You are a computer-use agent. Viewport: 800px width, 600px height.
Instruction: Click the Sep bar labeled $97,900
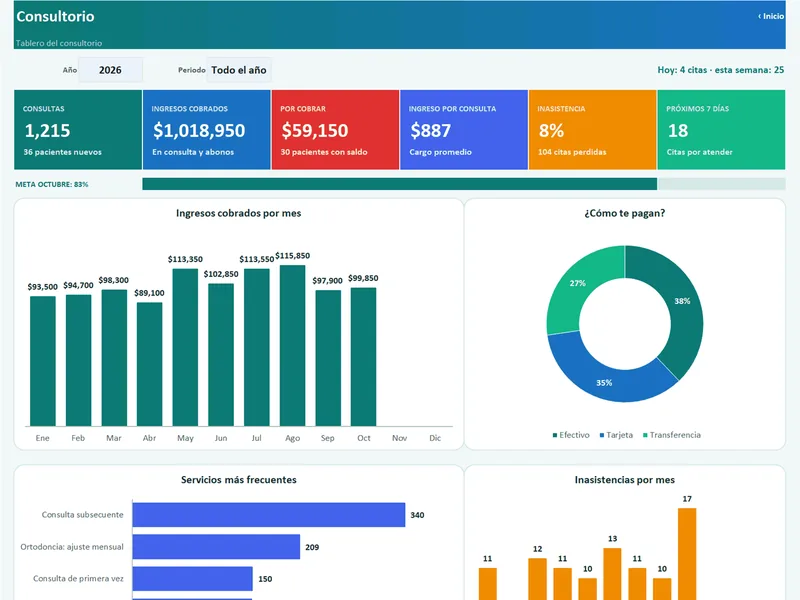328,358
